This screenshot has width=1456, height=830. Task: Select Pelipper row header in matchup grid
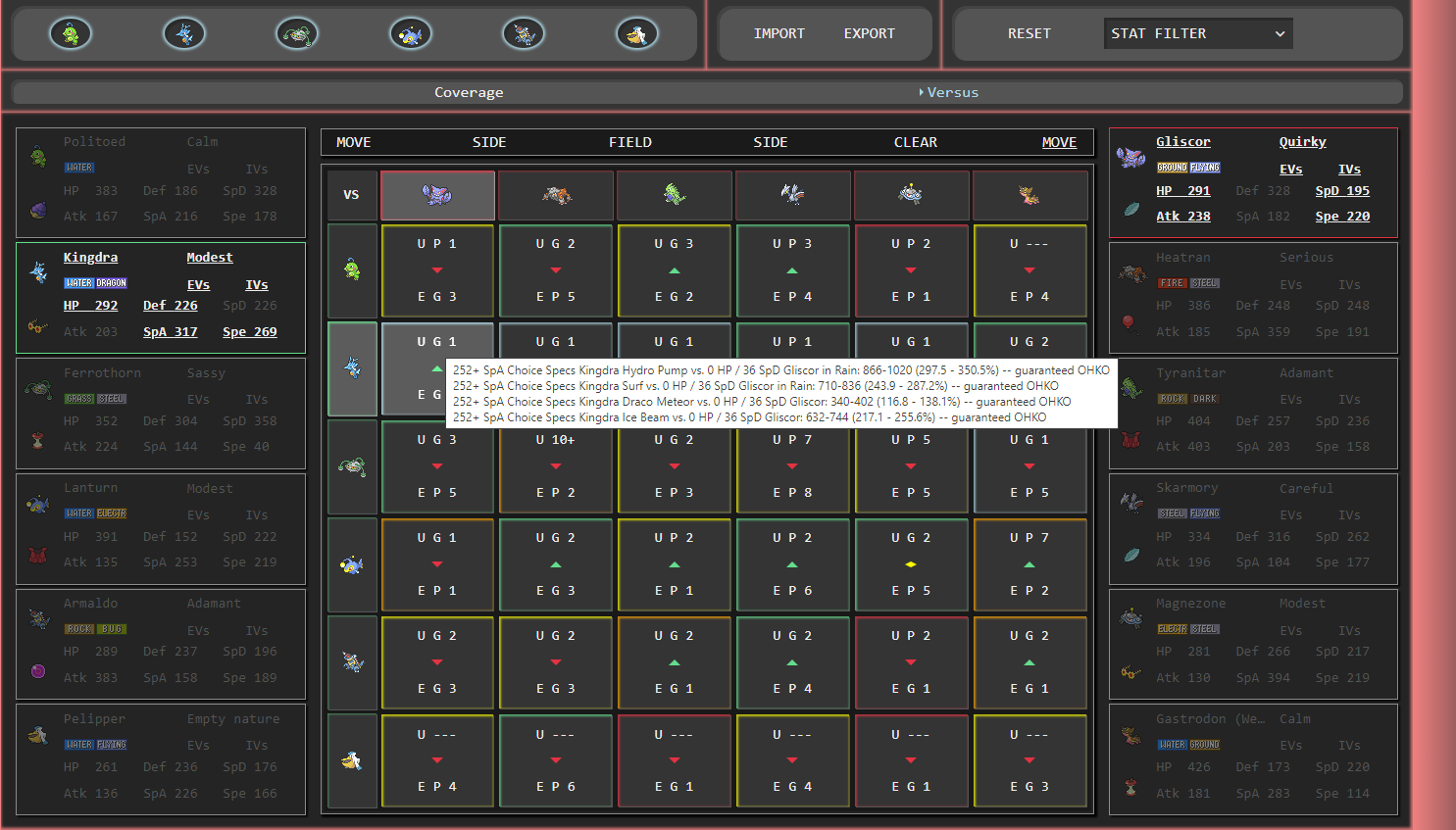click(x=352, y=760)
